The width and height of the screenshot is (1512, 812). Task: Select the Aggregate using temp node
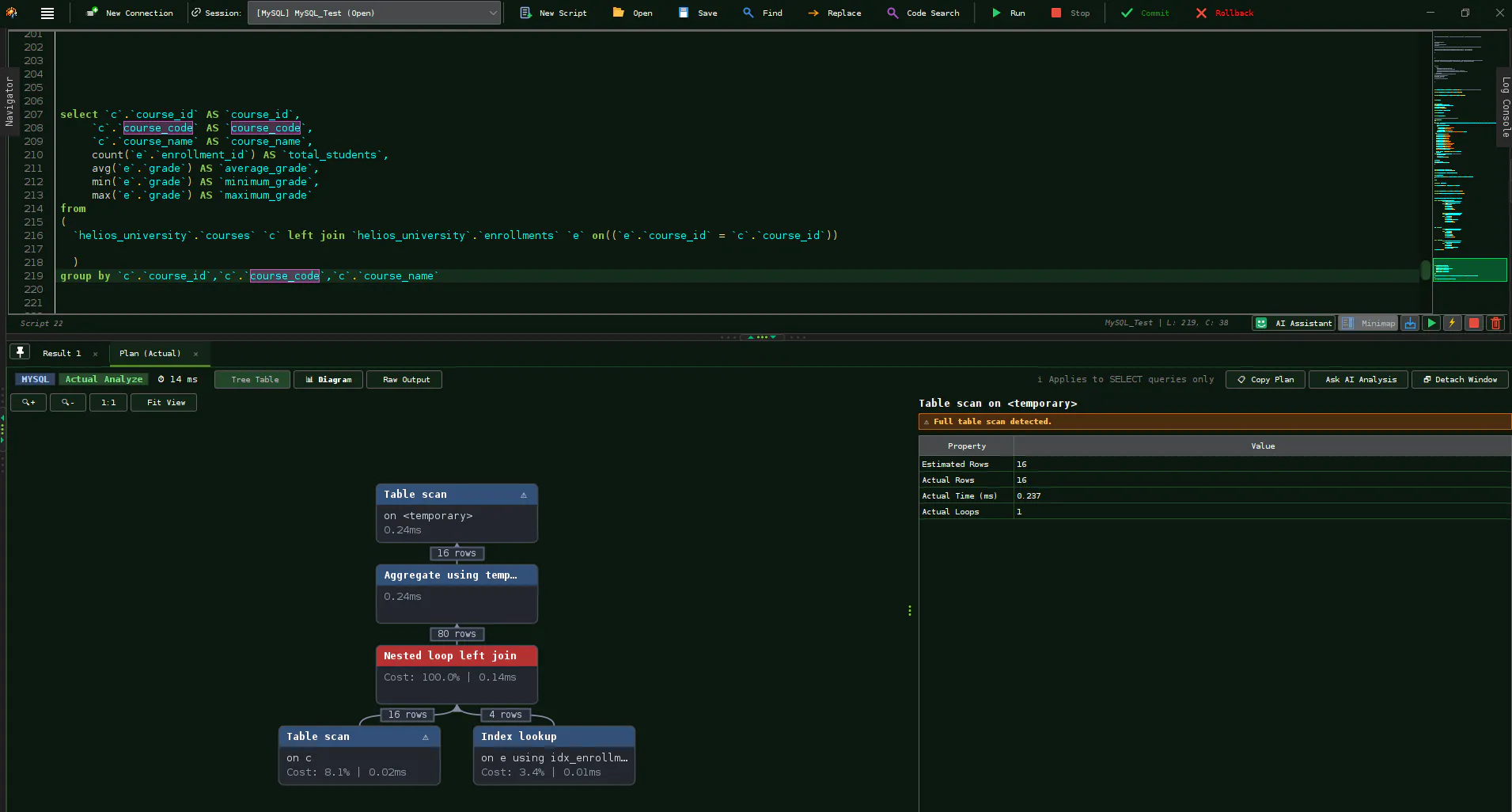click(457, 594)
